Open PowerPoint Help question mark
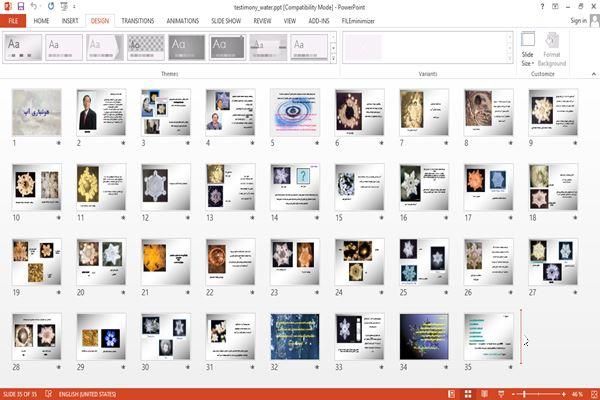The image size is (600, 400). click(x=542, y=7)
